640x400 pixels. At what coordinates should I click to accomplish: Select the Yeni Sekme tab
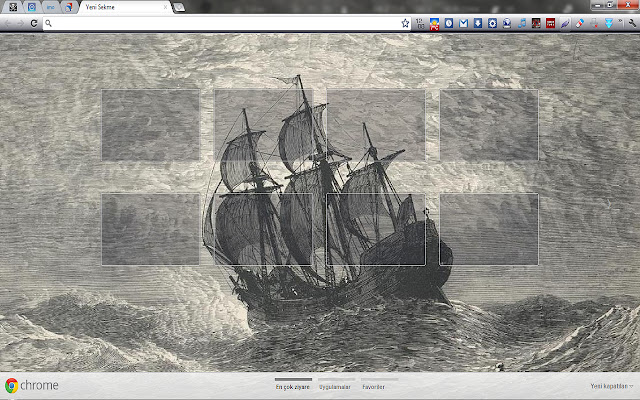click(x=122, y=7)
